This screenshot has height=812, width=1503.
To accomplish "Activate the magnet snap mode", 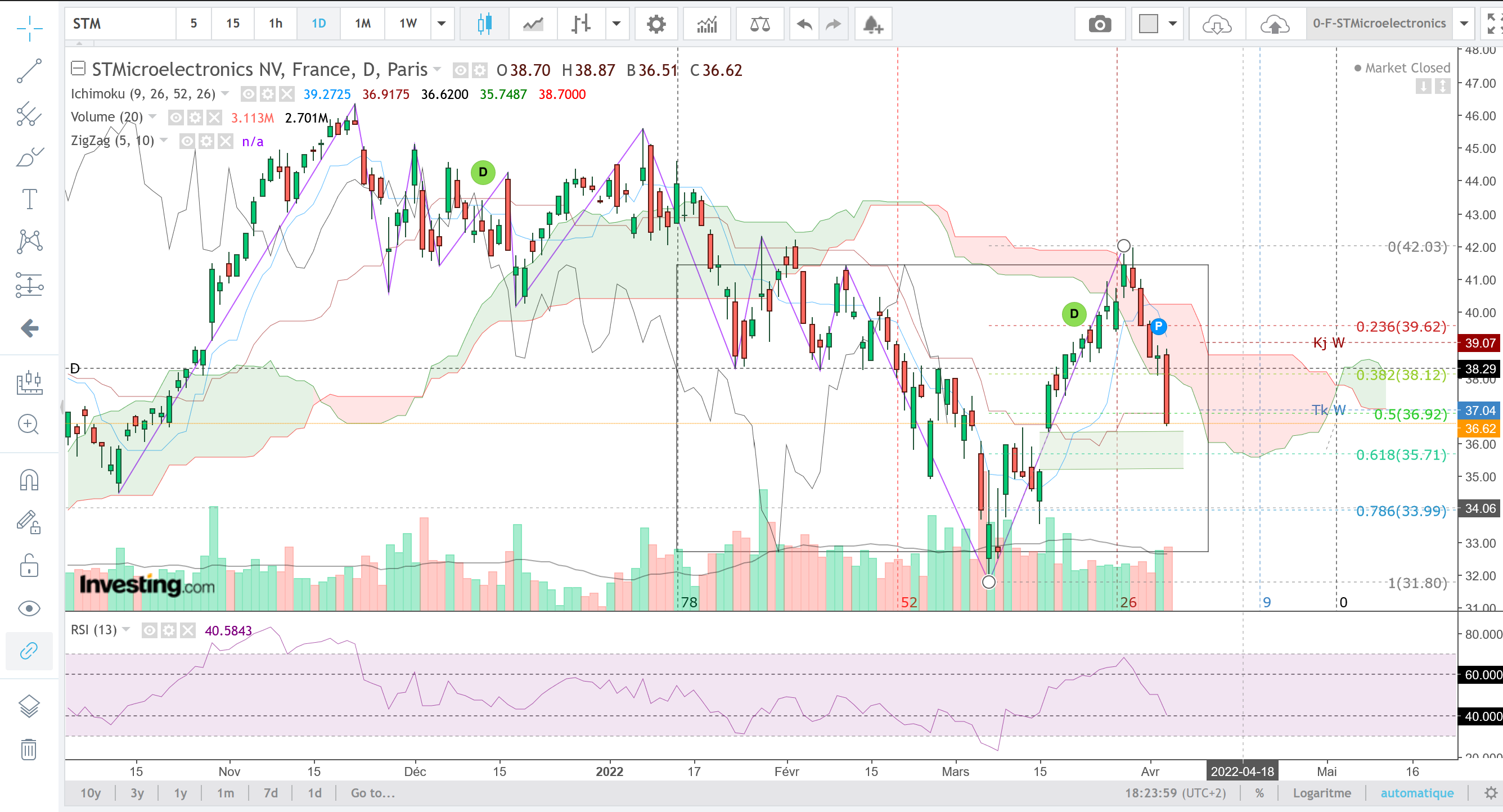I will (29, 480).
